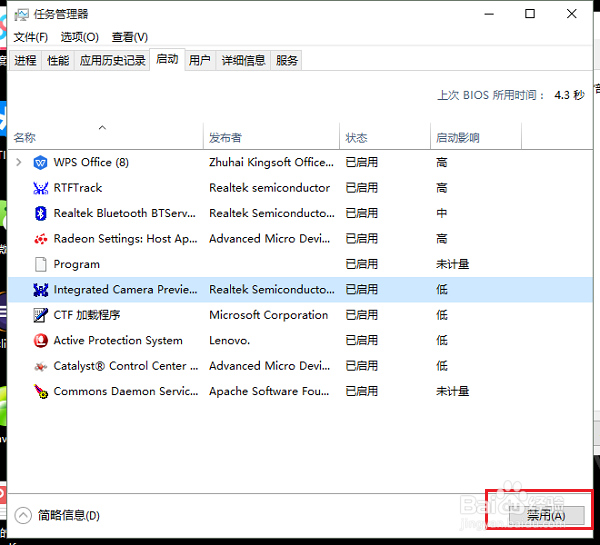The width and height of the screenshot is (600, 545).
Task: Click 已启用 status in WPS Office row
Action: coord(362,162)
